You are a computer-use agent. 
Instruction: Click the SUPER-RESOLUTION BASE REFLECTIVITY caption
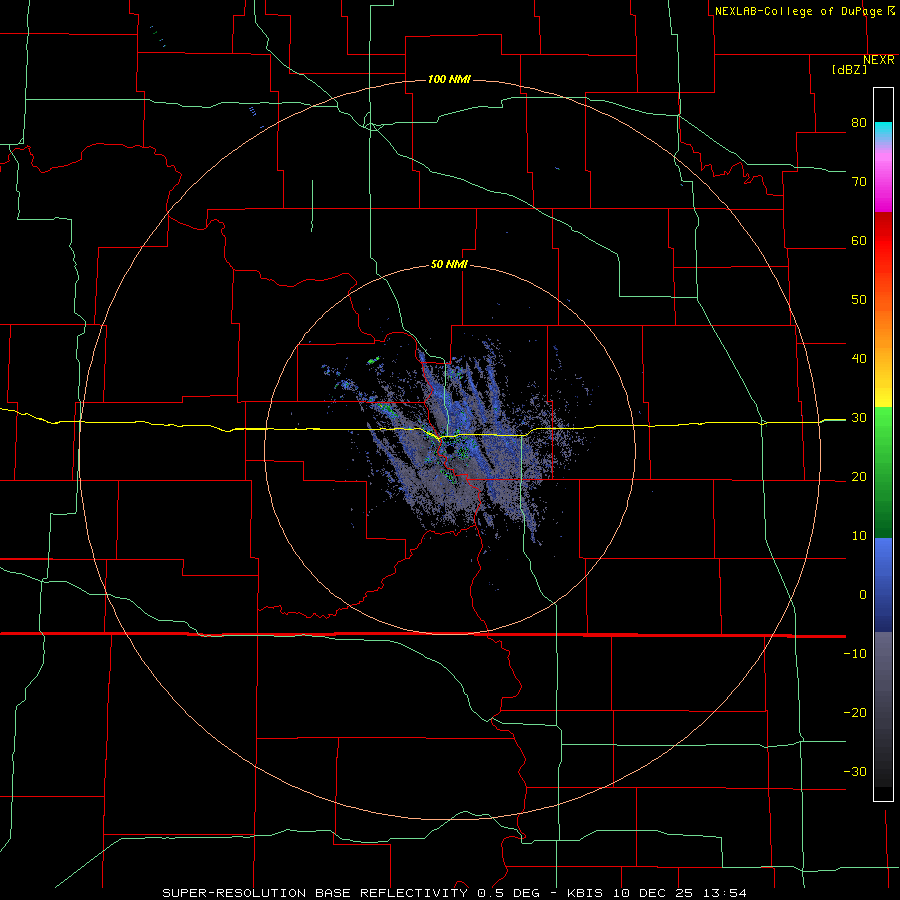[315, 893]
